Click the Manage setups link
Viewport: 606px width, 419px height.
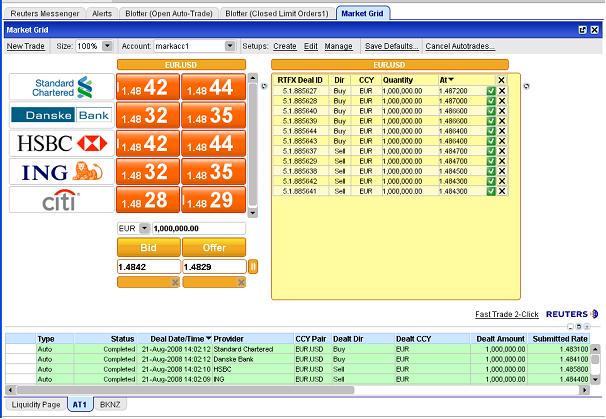click(x=339, y=46)
